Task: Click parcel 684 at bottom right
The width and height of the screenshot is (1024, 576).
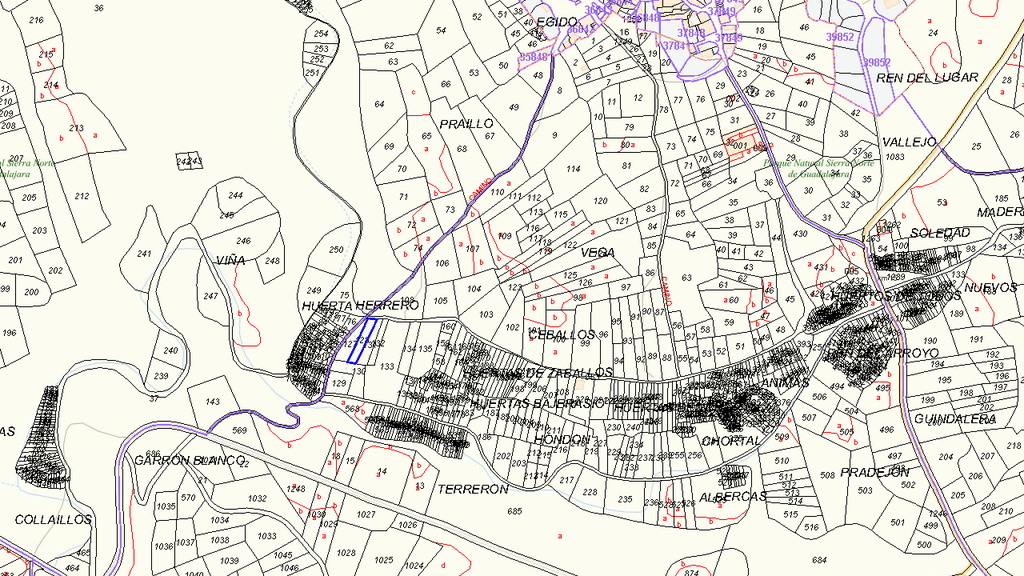Action: coord(819,560)
